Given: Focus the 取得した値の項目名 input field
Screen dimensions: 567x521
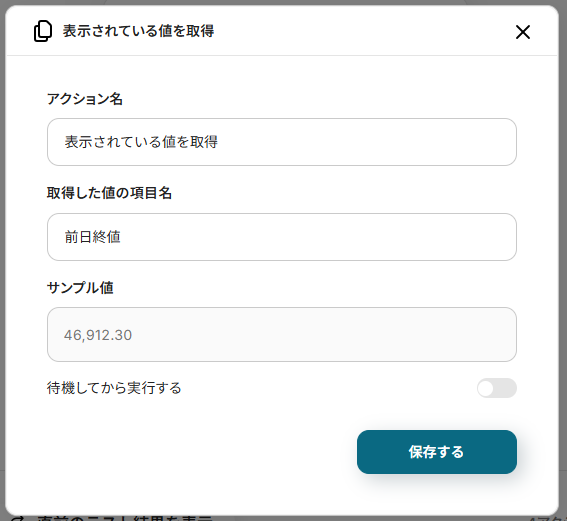Looking at the screenshot, I should (282, 237).
